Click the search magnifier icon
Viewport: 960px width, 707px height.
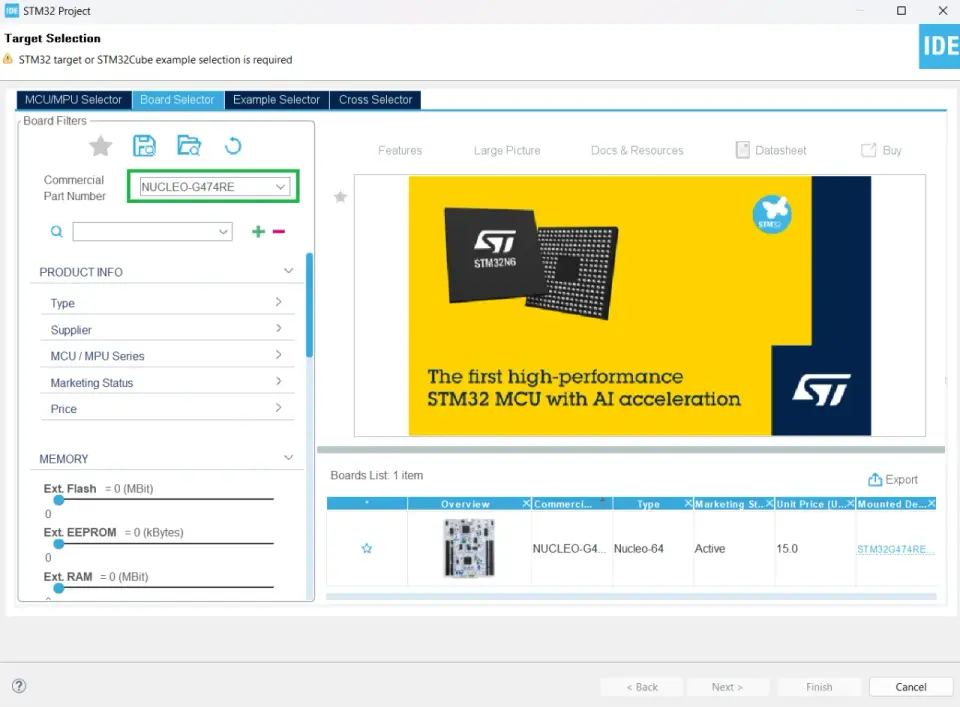click(x=56, y=231)
